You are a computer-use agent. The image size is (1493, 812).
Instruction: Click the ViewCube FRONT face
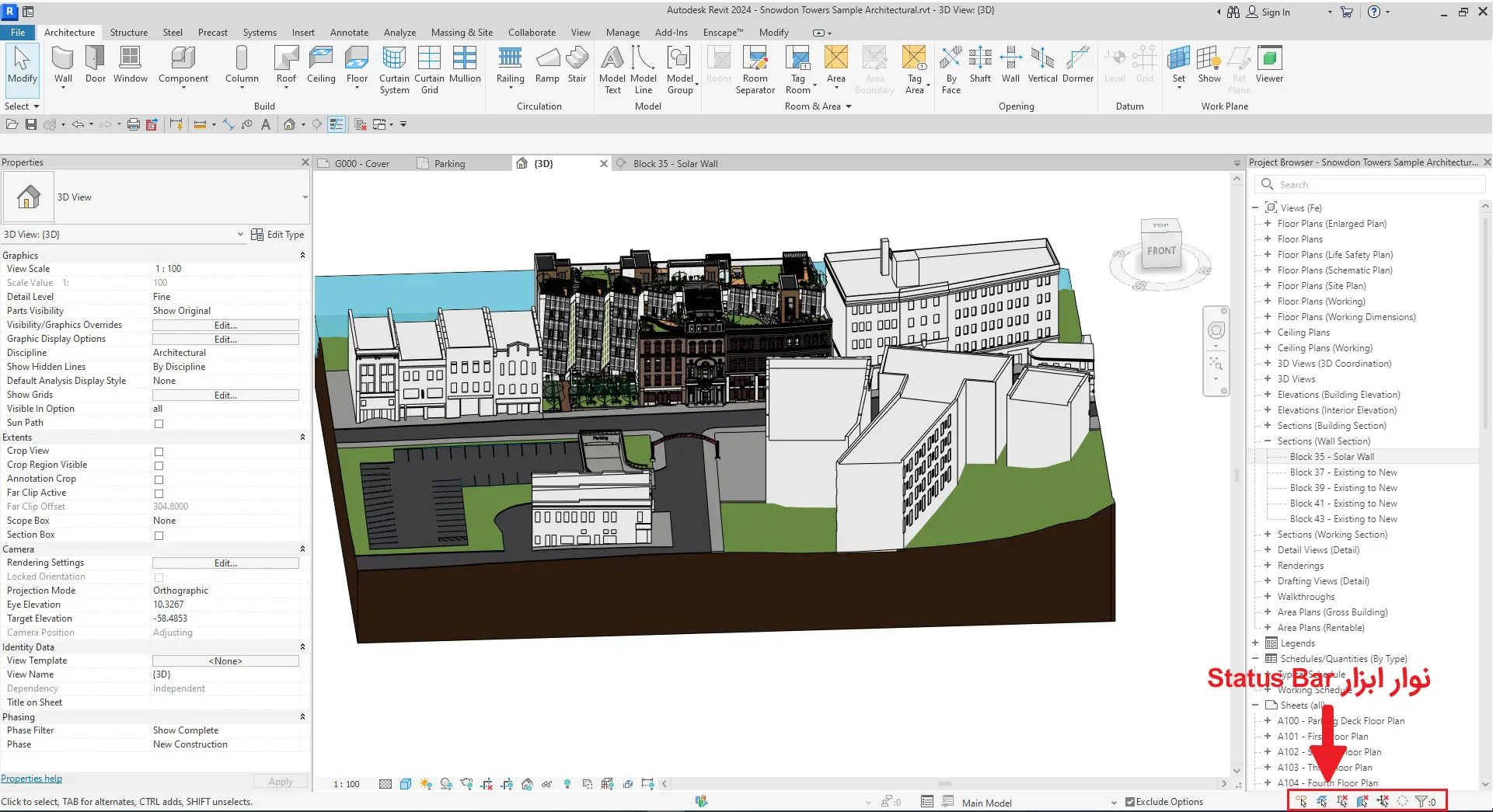(1161, 251)
